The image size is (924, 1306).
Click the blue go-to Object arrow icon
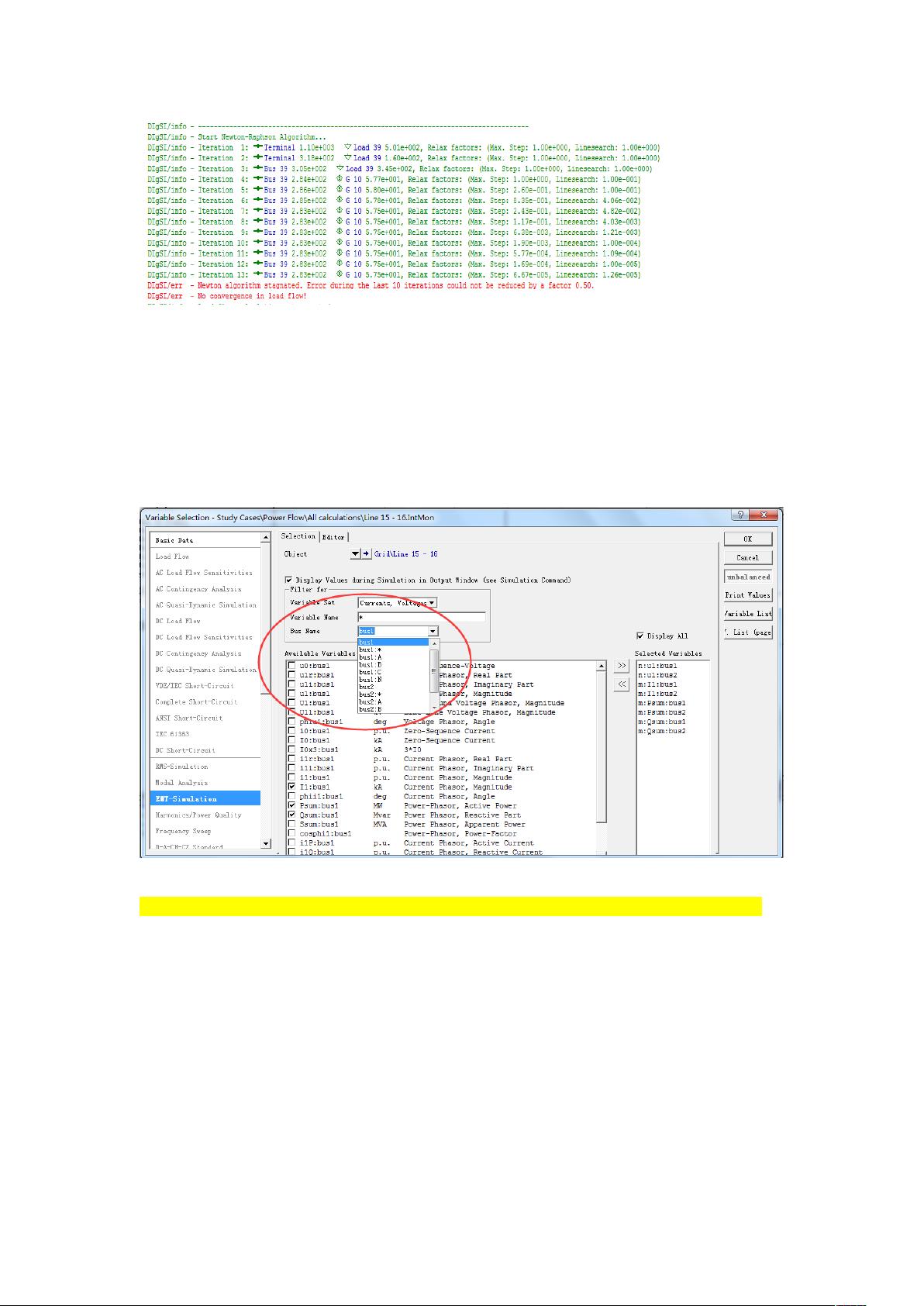coord(366,554)
